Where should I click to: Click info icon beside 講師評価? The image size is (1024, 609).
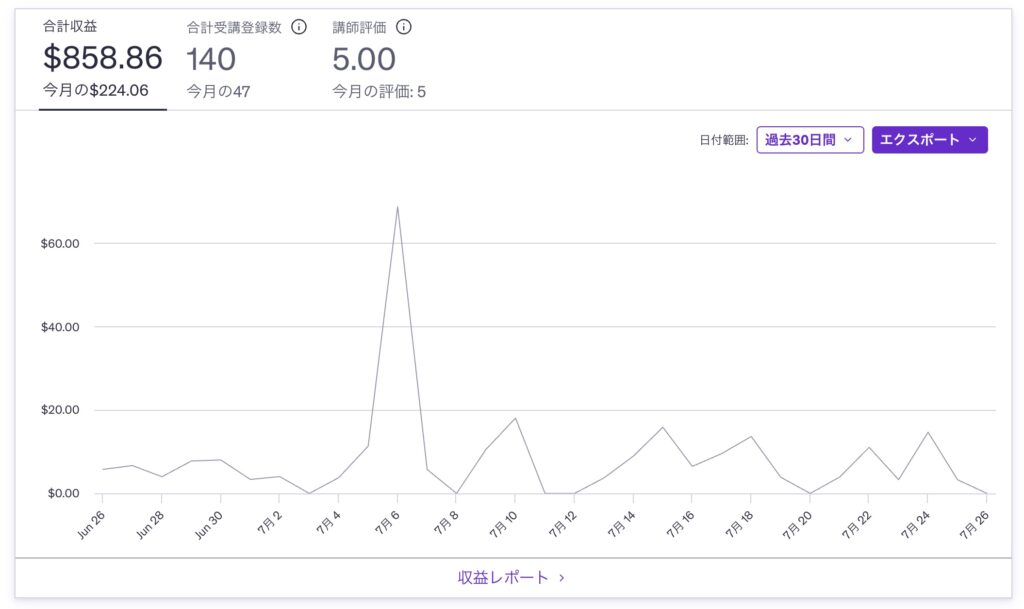tap(404, 27)
